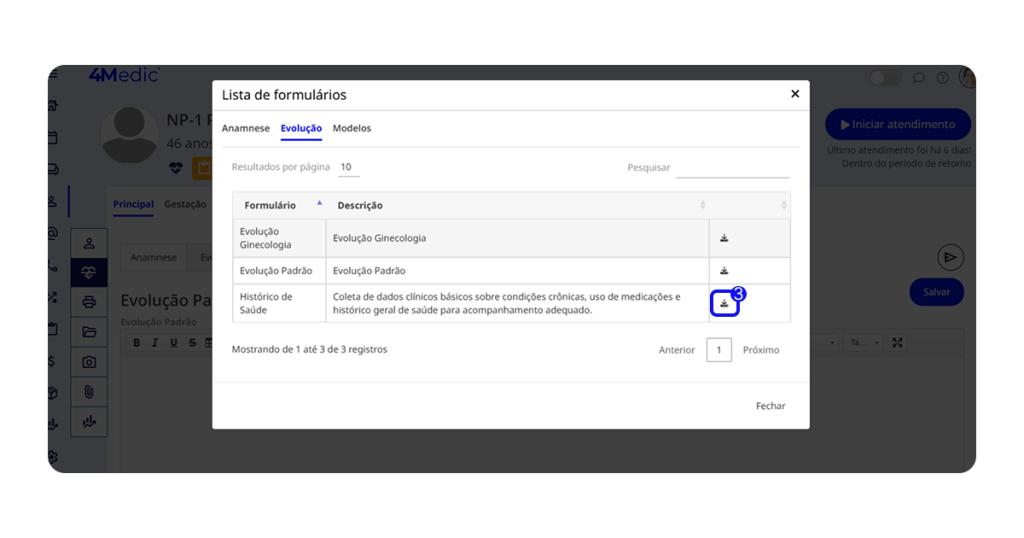Go to Próximo page
Image resolution: width=1024 pixels, height=538 pixels.
coord(761,350)
